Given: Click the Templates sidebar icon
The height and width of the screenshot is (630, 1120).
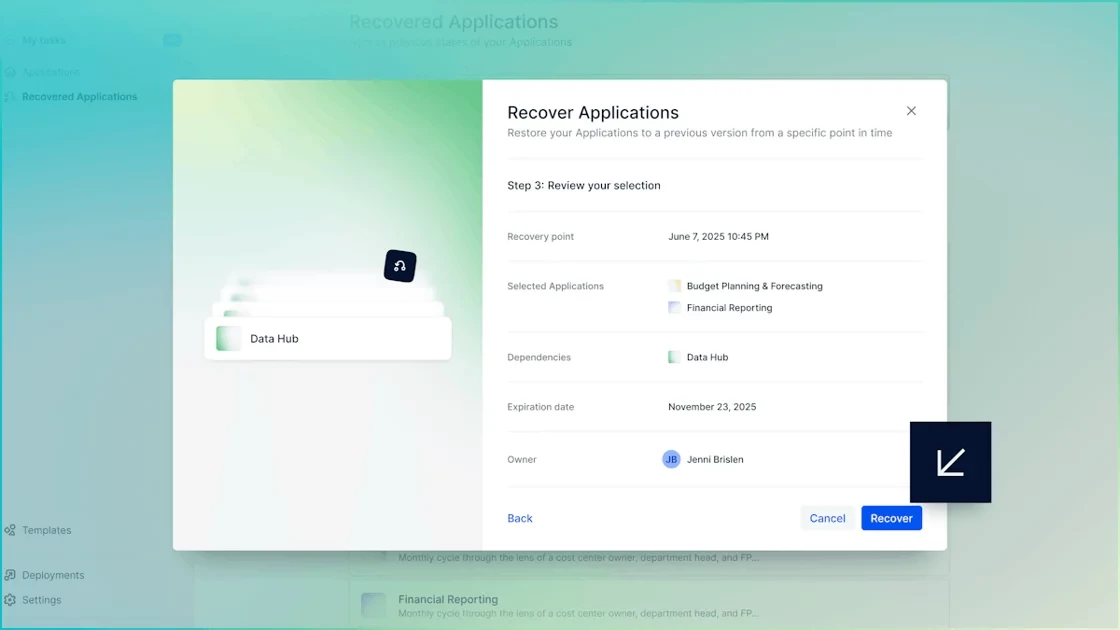Looking at the screenshot, I should point(10,530).
